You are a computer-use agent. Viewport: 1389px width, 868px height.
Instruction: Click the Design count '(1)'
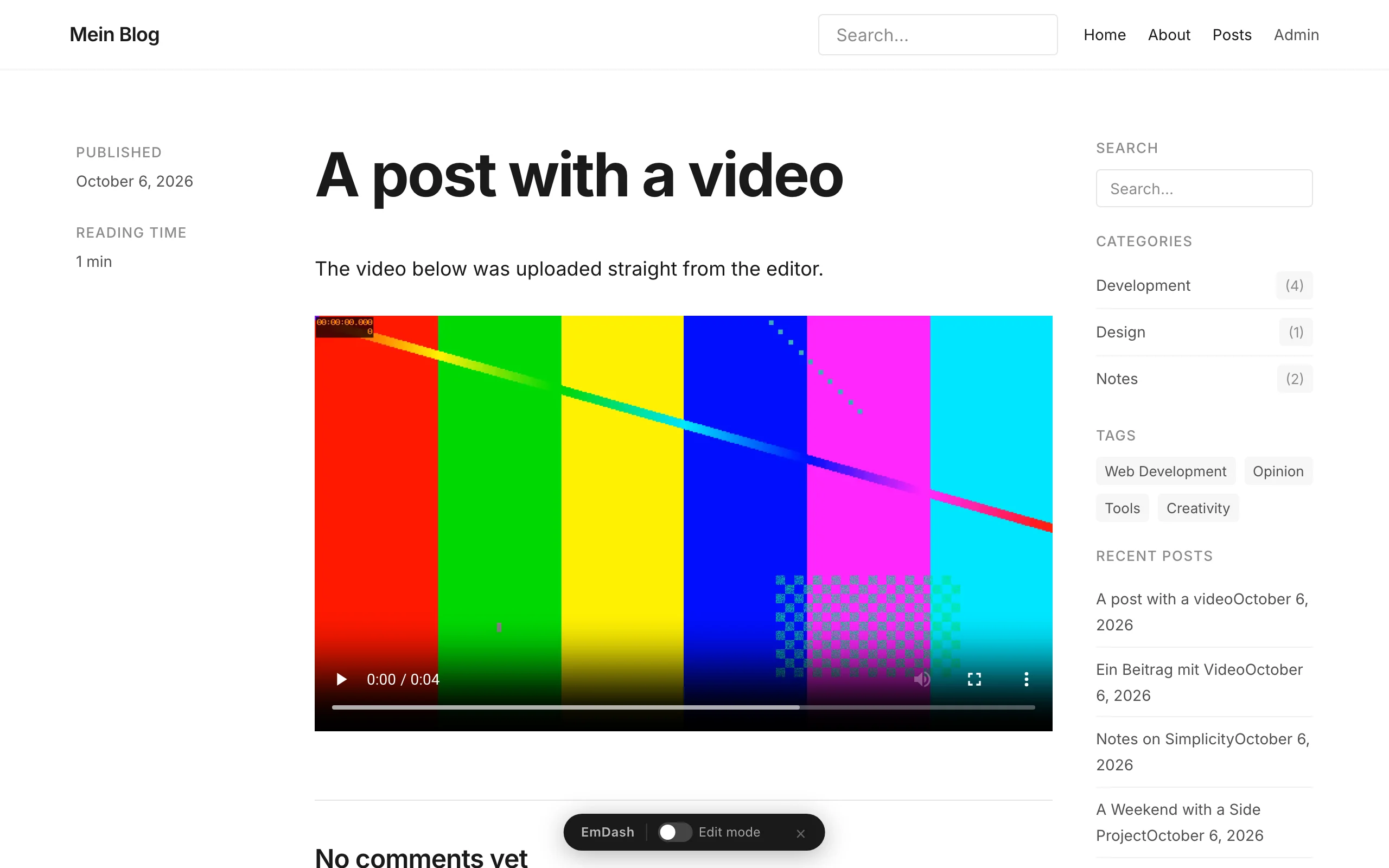point(1296,332)
